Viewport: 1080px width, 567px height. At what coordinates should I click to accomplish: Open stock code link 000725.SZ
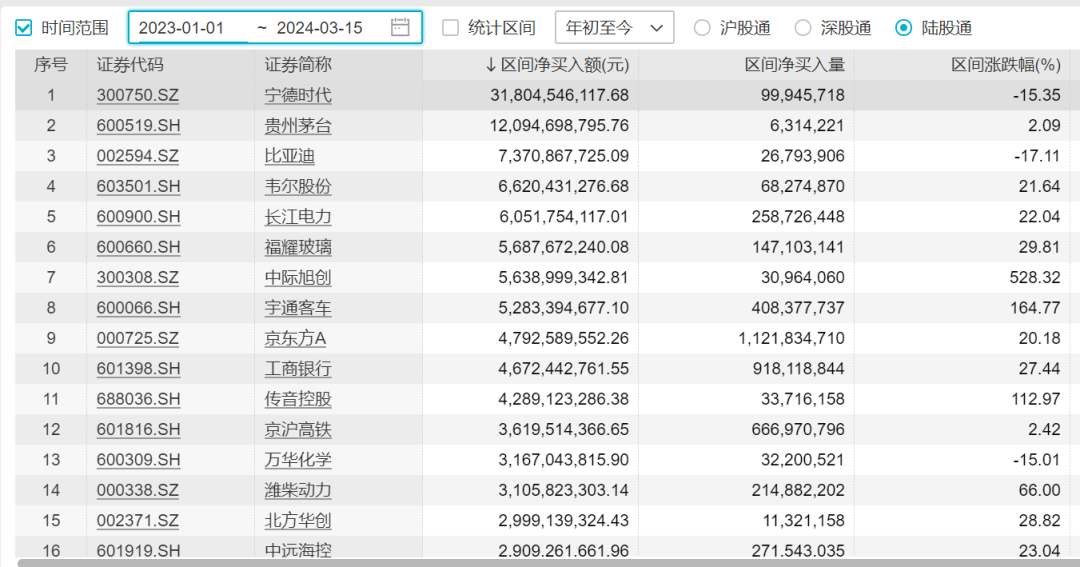click(x=138, y=338)
